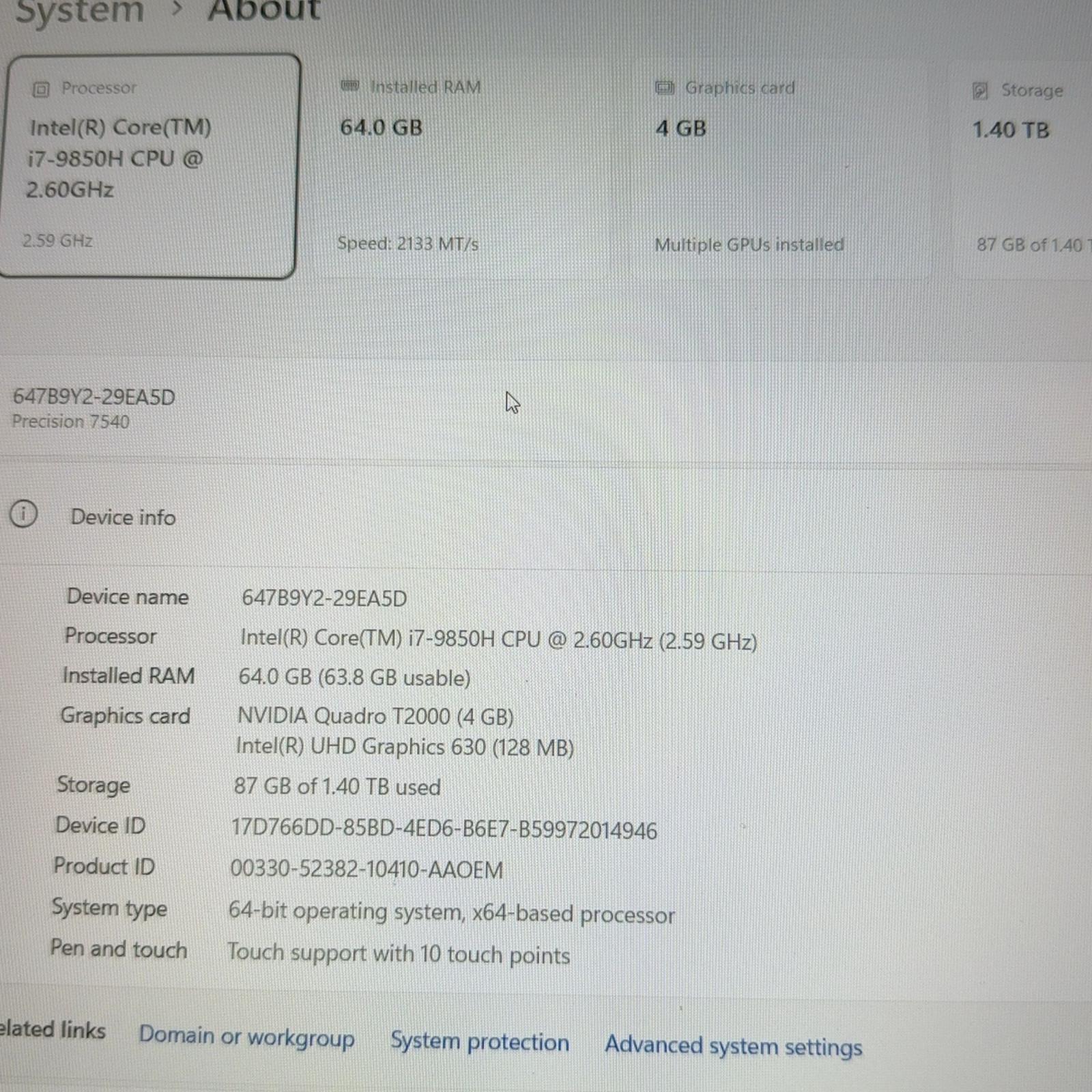Open Advanced system settings link
The width and height of the screenshot is (1092, 1092).
coord(733,1046)
